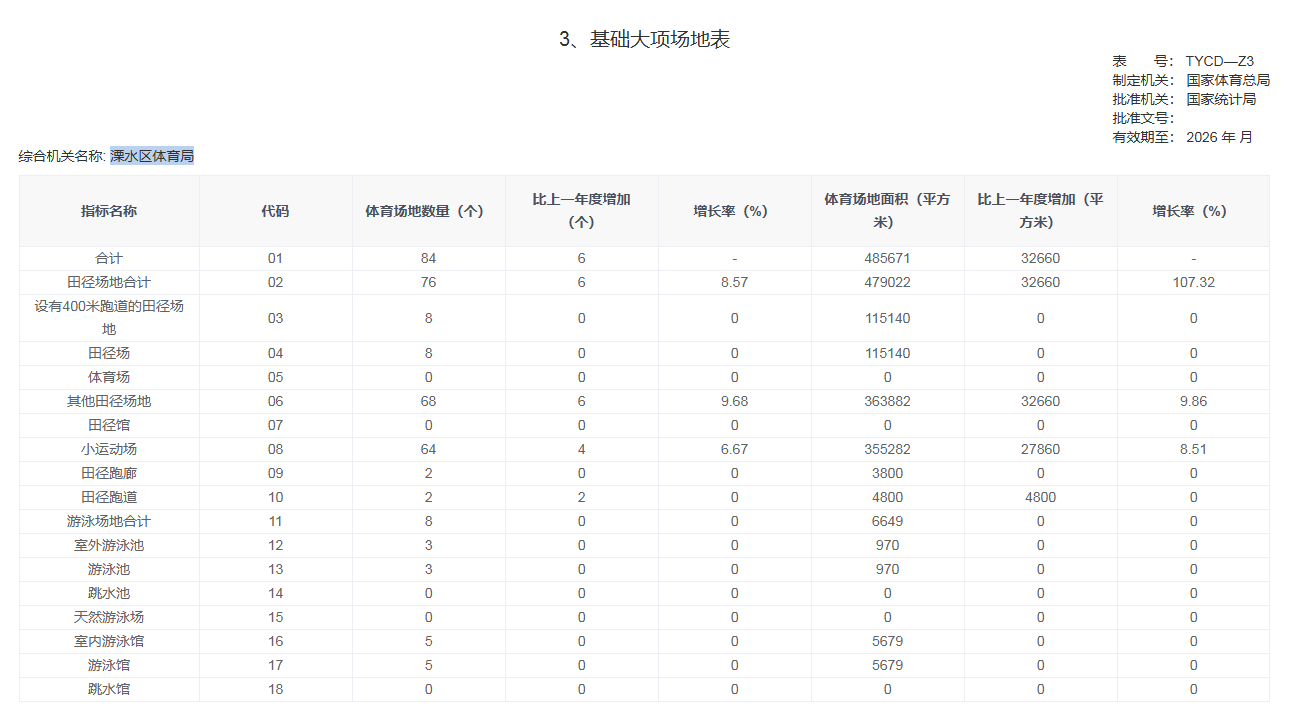1290x709 pixels.
Task: Click the table number TYCD—Z3
Action: (1219, 61)
